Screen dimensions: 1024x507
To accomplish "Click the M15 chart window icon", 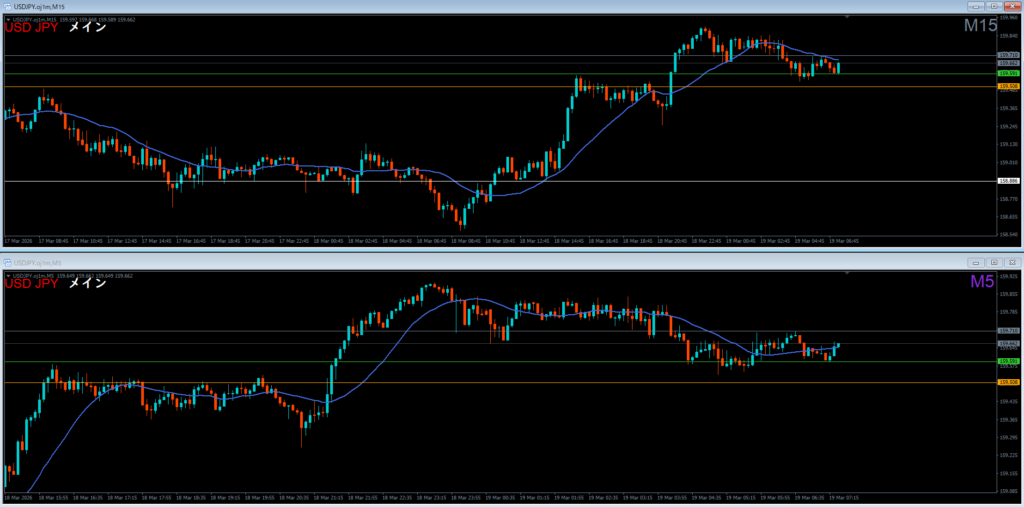I will pos(7,6).
